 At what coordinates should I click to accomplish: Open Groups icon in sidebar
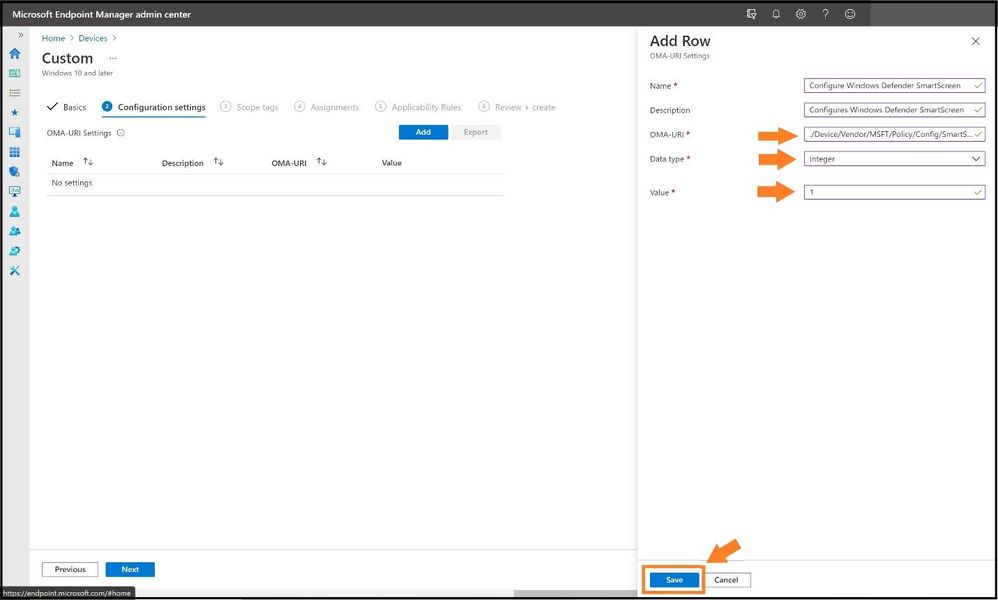coord(15,231)
